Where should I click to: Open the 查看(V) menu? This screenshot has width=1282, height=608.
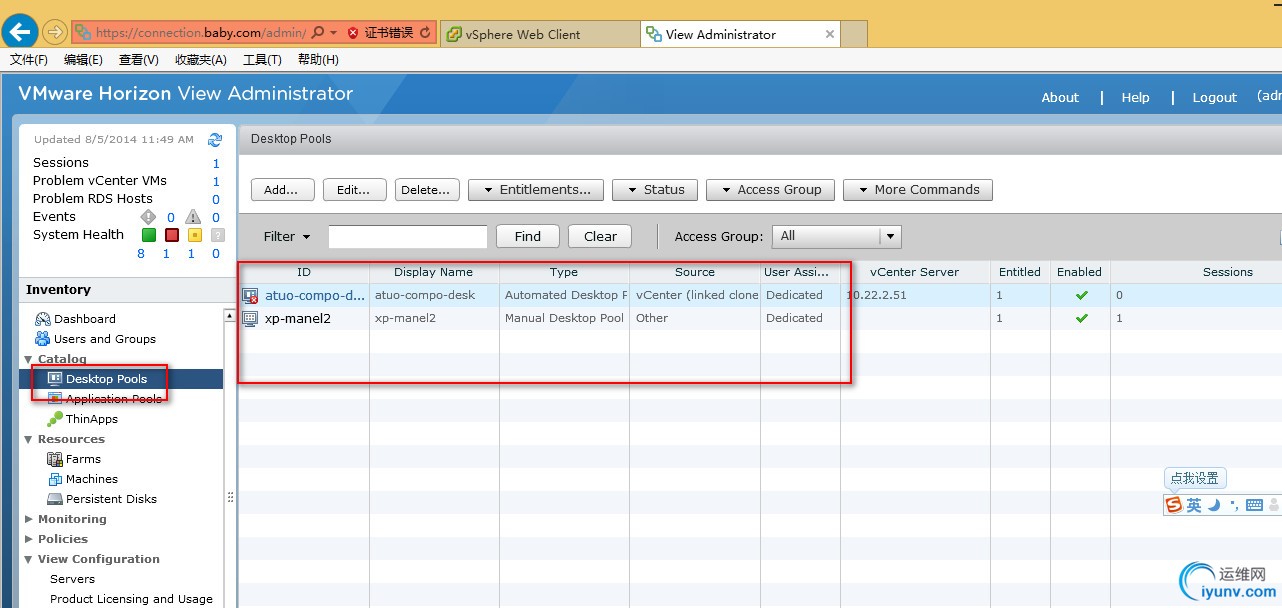(x=138, y=60)
